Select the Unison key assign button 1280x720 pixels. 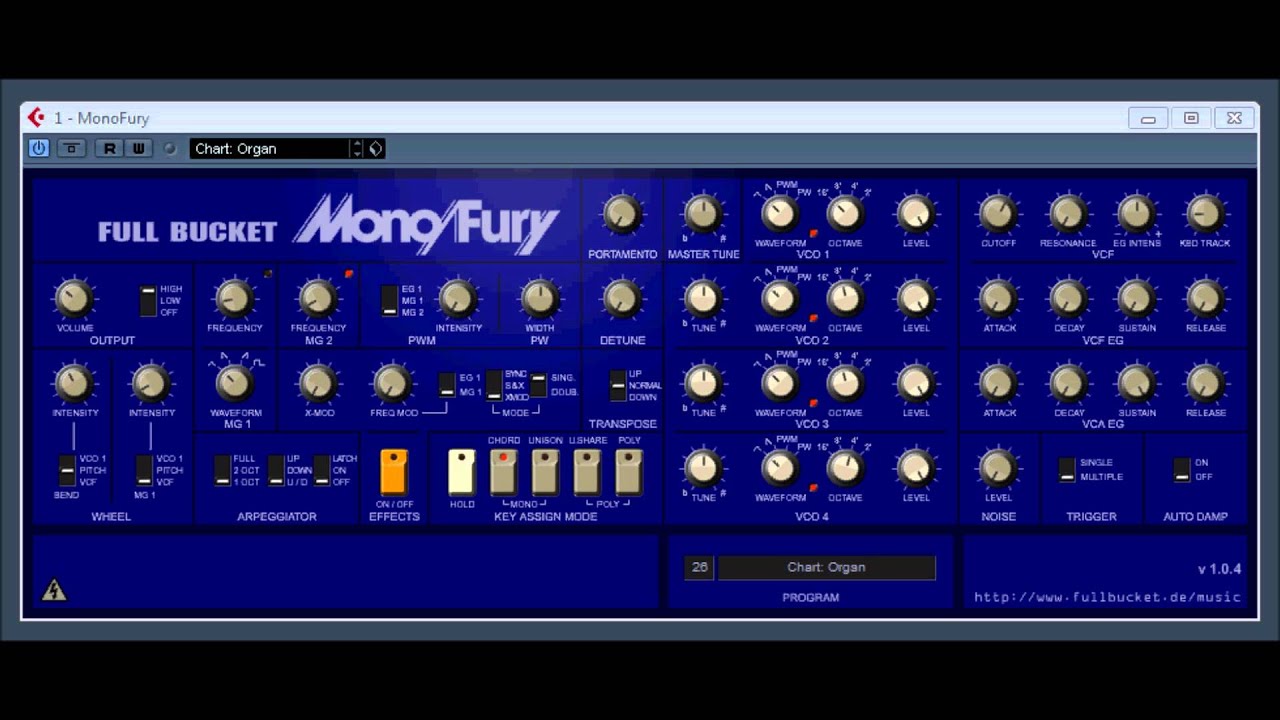tap(545, 471)
